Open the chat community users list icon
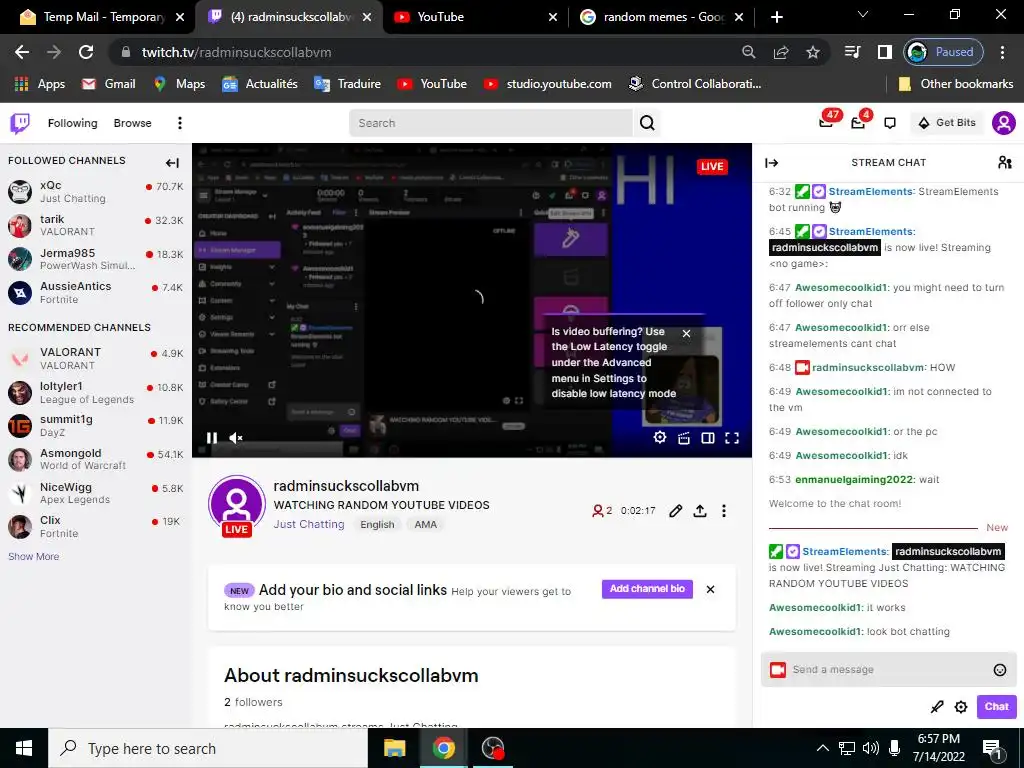 pos(1005,163)
